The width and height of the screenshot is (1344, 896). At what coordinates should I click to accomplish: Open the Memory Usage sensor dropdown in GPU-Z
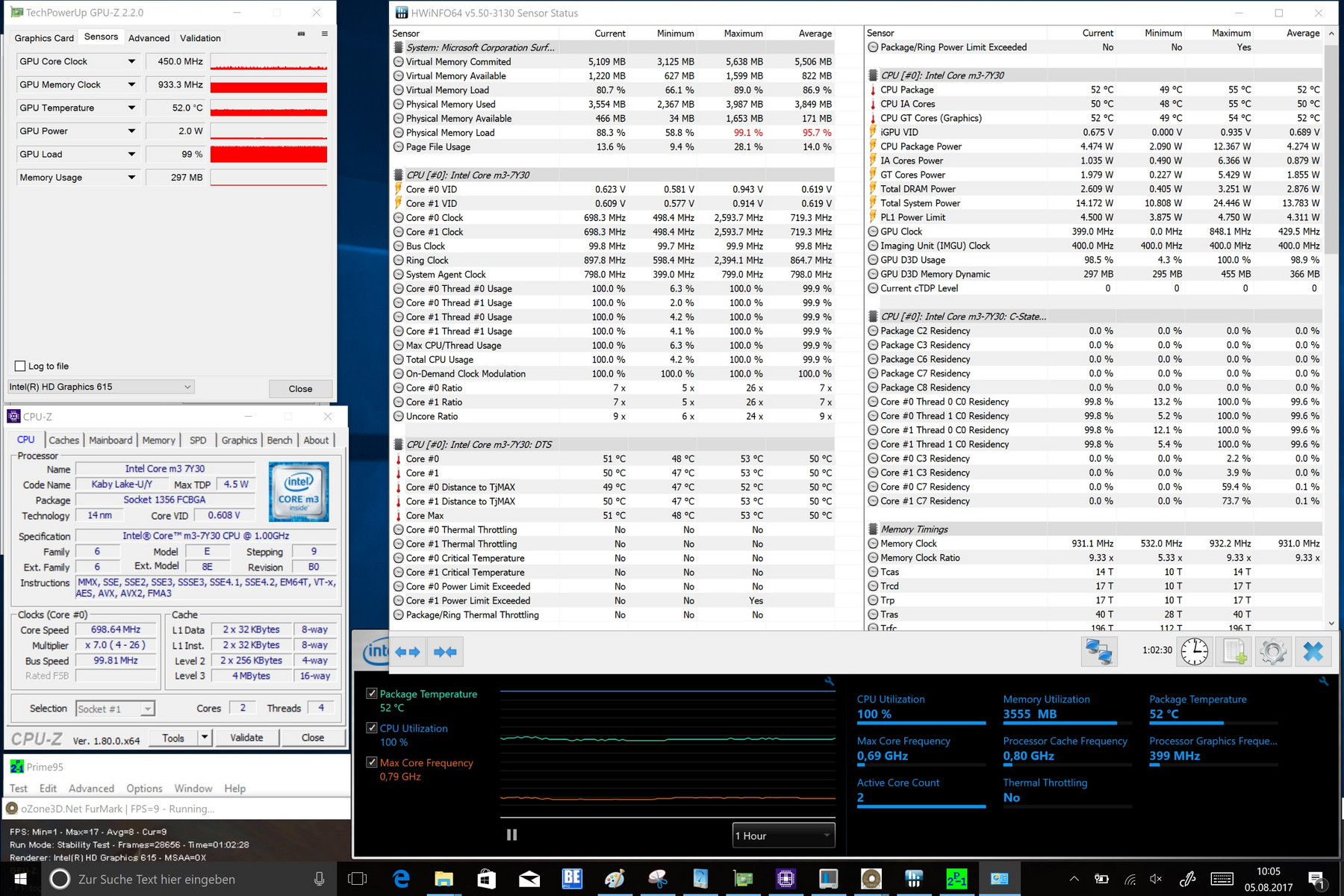(x=131, y=177)
